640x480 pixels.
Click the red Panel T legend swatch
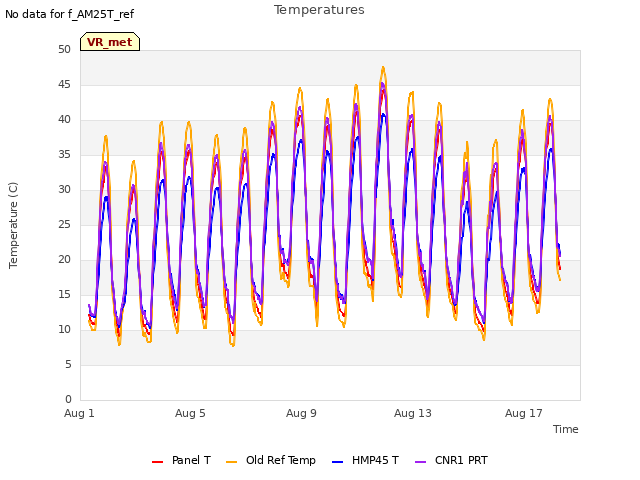[x=157, y=462]
